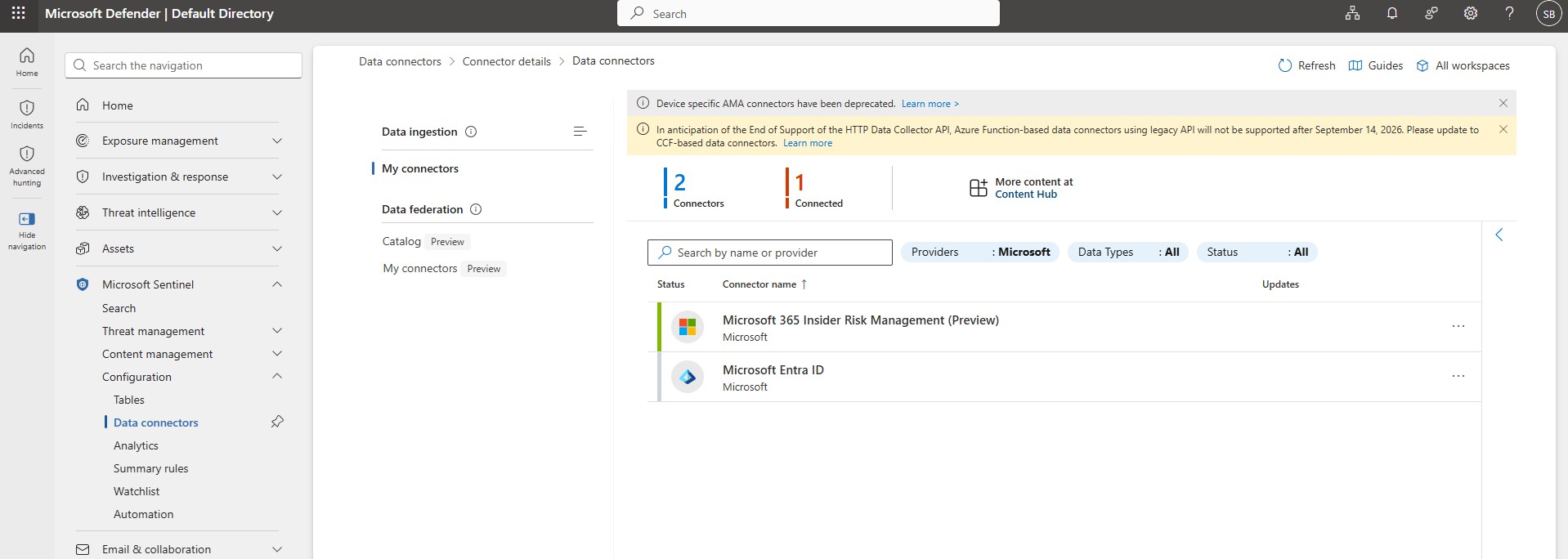
Task: Sort by Connector name arrow
Action: [804, 284]
